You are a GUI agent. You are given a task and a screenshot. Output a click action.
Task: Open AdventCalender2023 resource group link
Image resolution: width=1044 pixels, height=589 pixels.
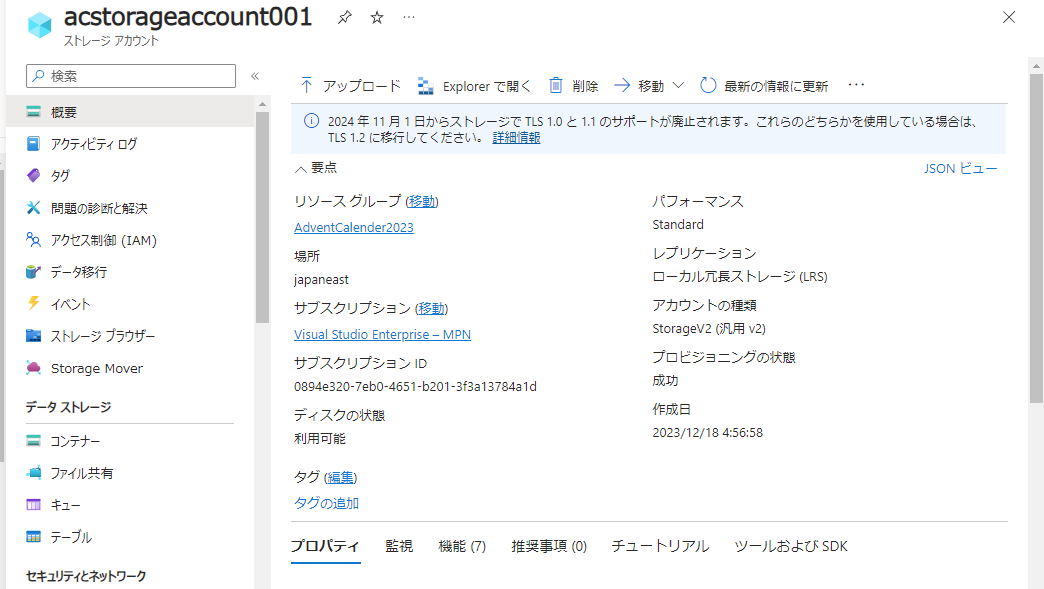point(354,228)
